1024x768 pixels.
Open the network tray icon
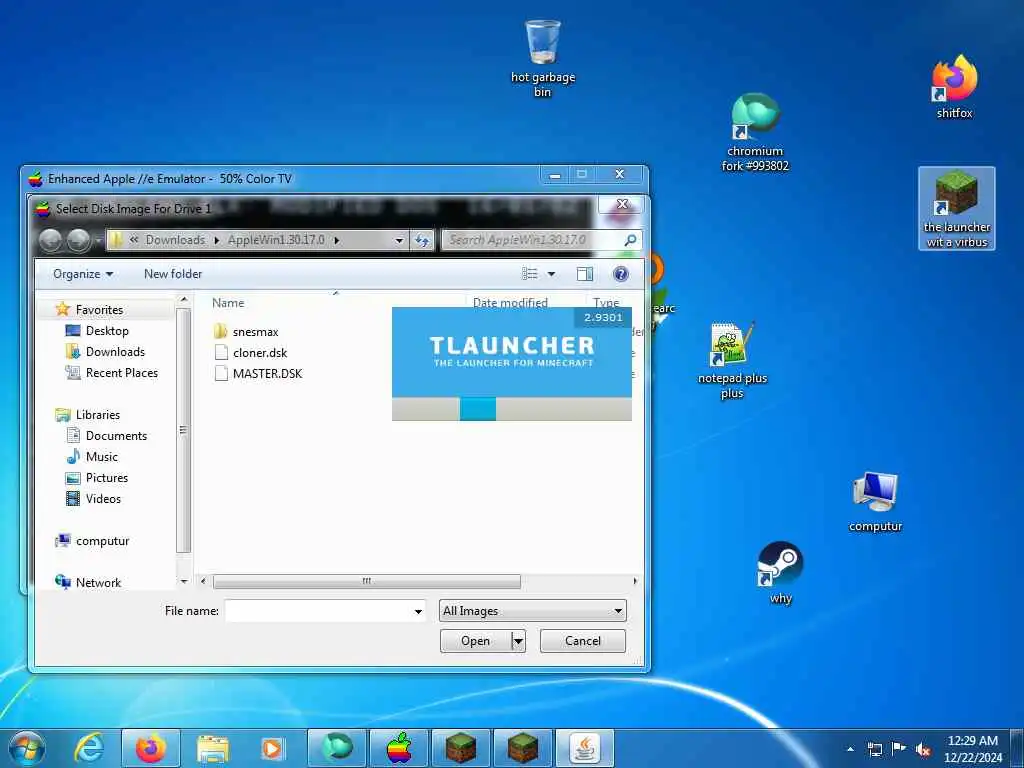coord(874,749)
